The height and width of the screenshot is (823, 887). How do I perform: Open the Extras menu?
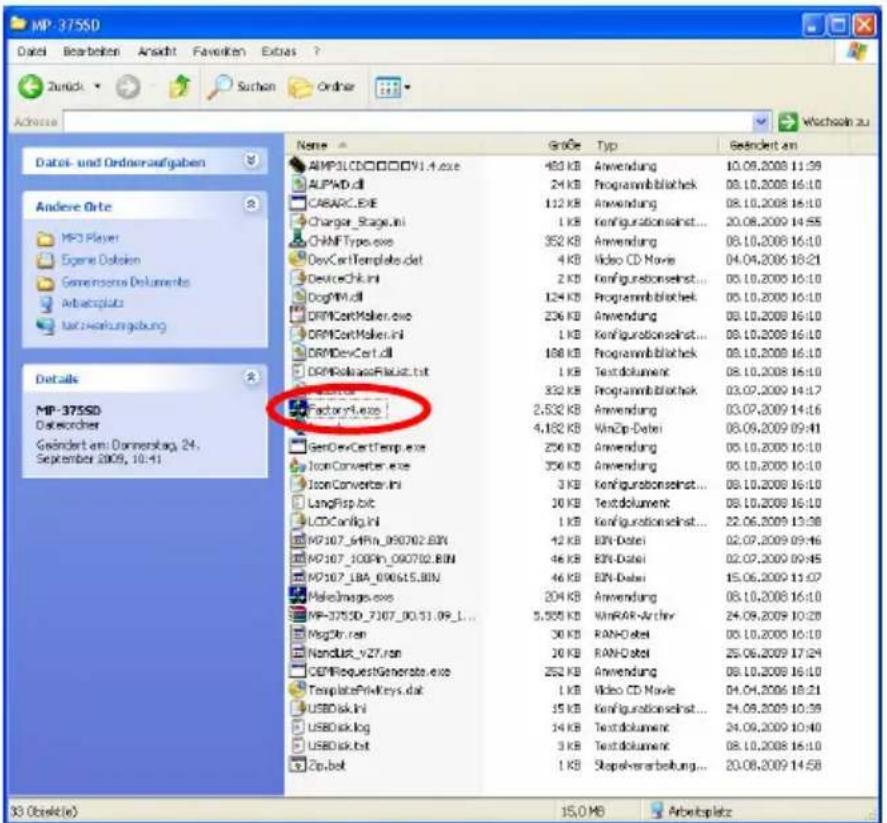coord(278,51)
